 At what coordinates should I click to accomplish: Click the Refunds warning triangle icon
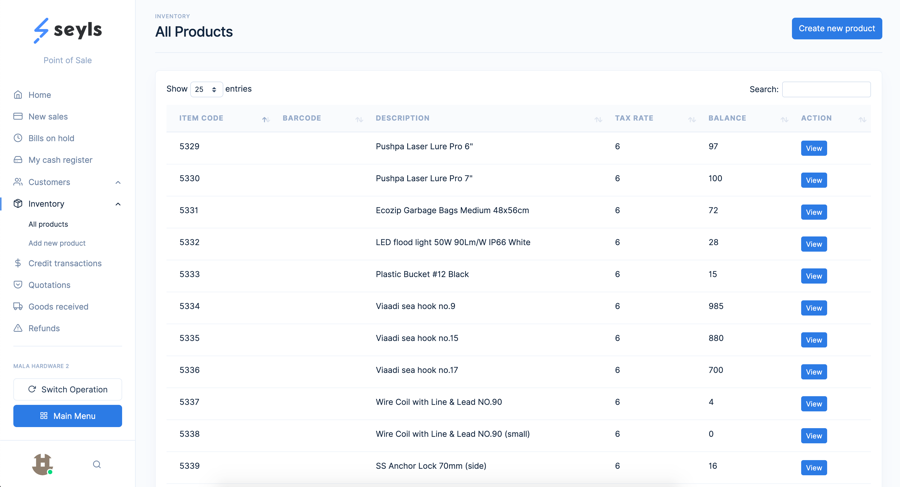tap(18, 328)
